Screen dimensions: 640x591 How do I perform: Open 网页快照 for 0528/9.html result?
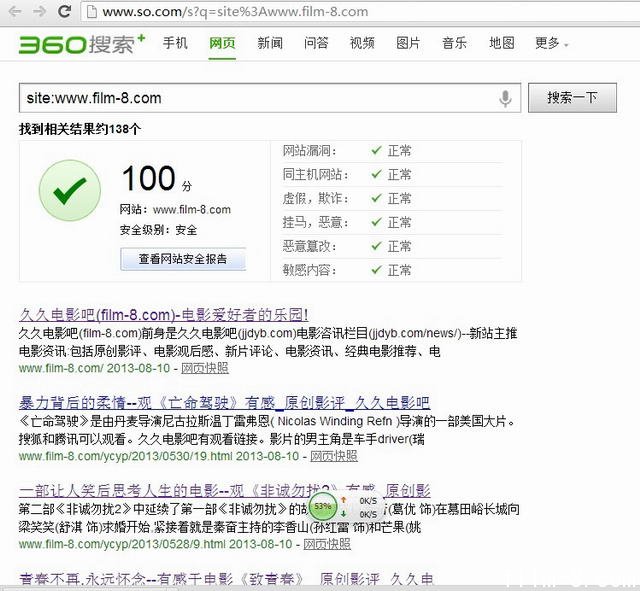click(x=327, y=544)
